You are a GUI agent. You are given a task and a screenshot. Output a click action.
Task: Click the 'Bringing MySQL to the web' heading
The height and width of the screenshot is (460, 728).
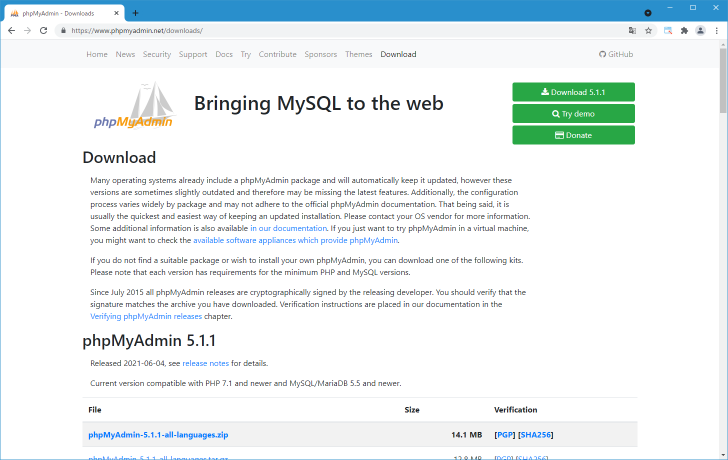(x=318, y=104)
